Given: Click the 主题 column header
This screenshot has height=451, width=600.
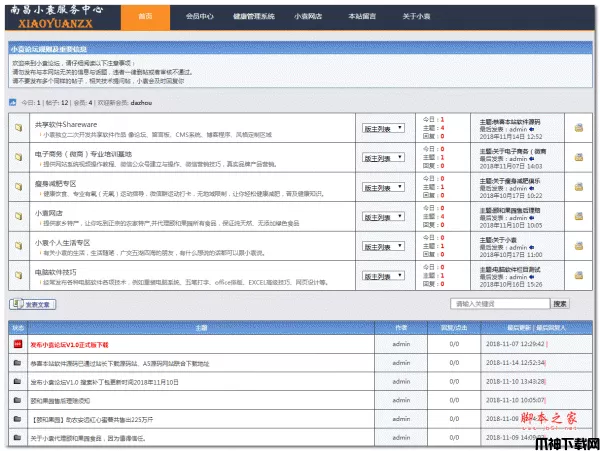Looking at the screenshot, I should (201, 328).
